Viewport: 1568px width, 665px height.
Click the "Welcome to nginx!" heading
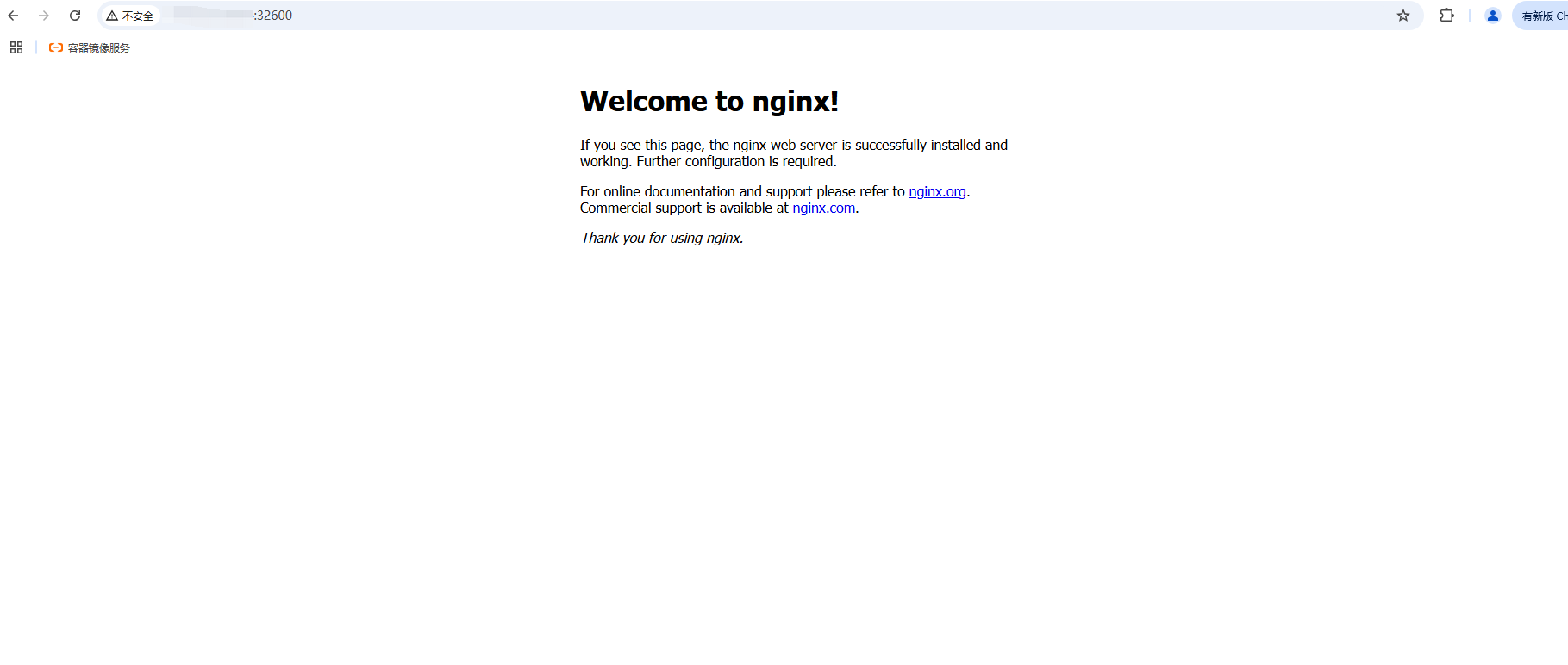click(709, 101)
